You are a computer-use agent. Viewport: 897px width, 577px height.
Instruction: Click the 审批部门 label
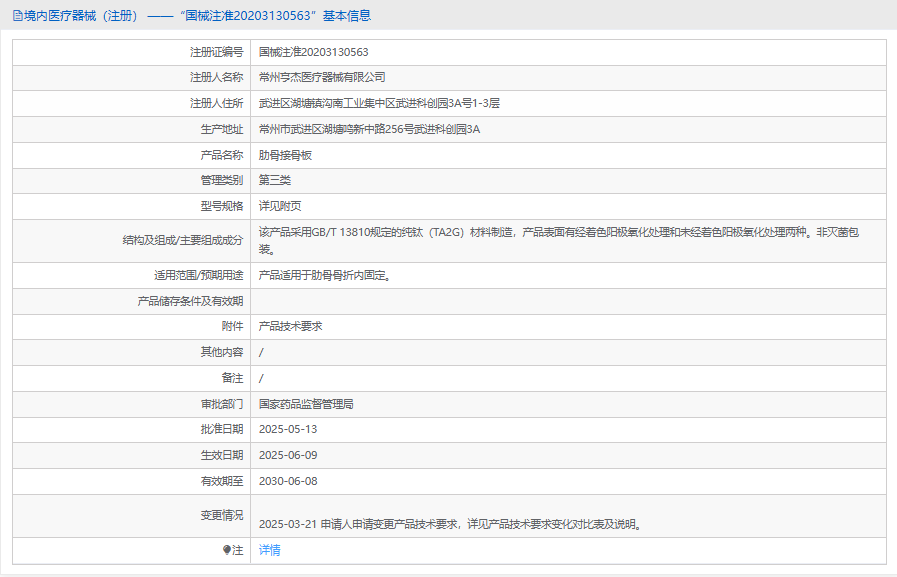click(221, 404)
